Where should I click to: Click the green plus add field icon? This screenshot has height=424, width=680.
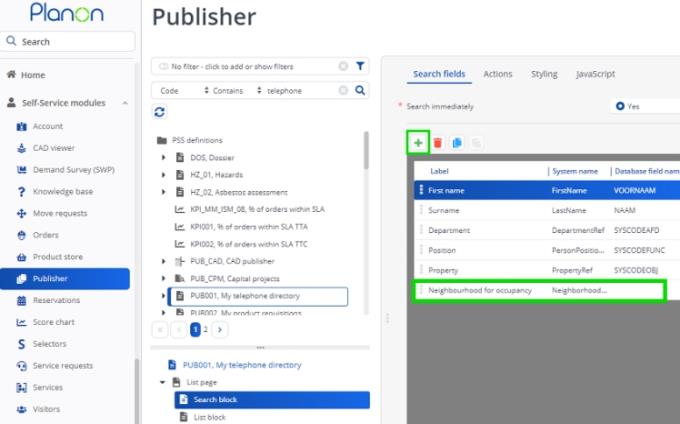[418, 143]
